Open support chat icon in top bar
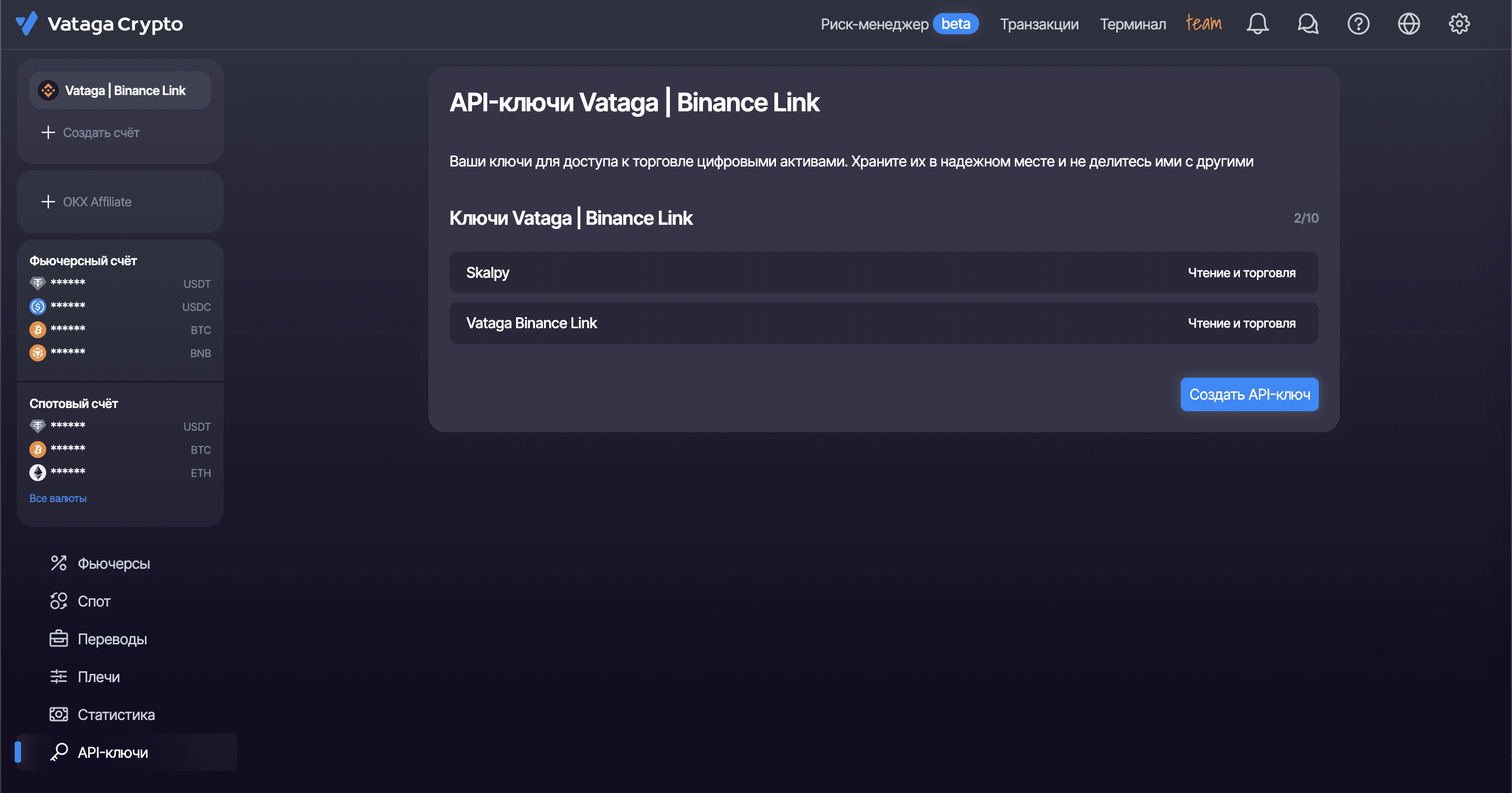The width and height of the screenshot is (1512, 793). (x=1308, y=24)
